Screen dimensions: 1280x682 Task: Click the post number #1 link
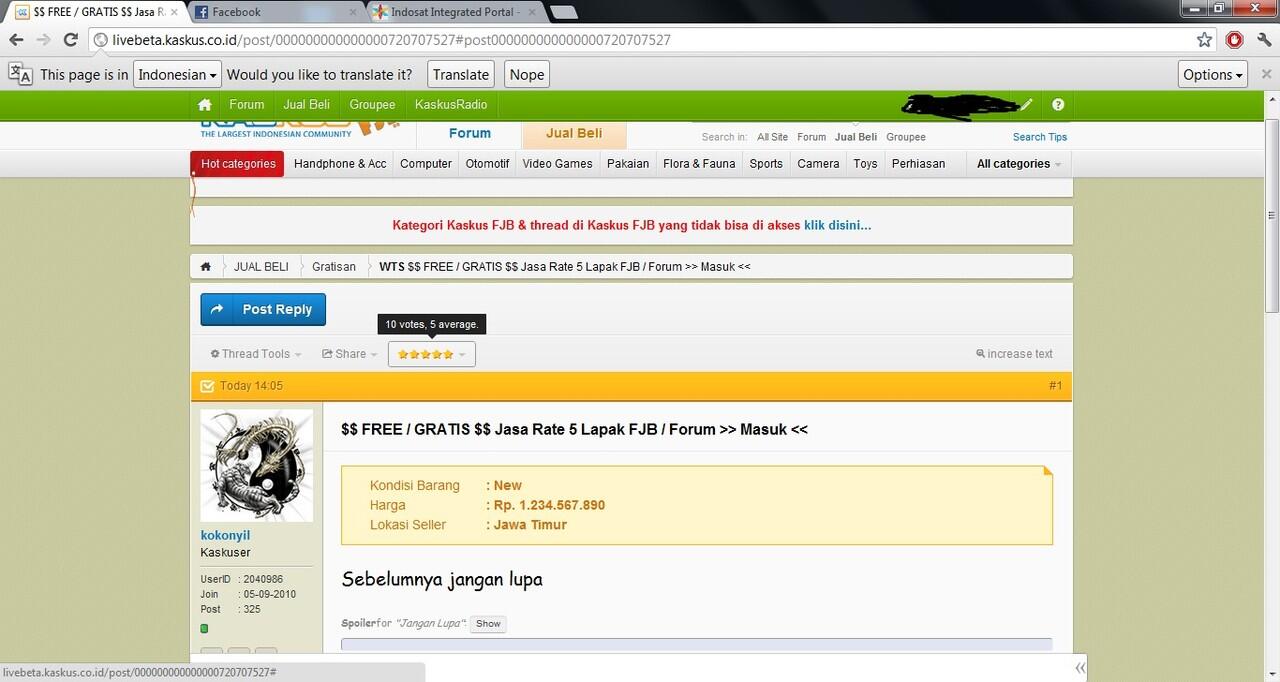pyautogui.click(x=1056, y=386)
